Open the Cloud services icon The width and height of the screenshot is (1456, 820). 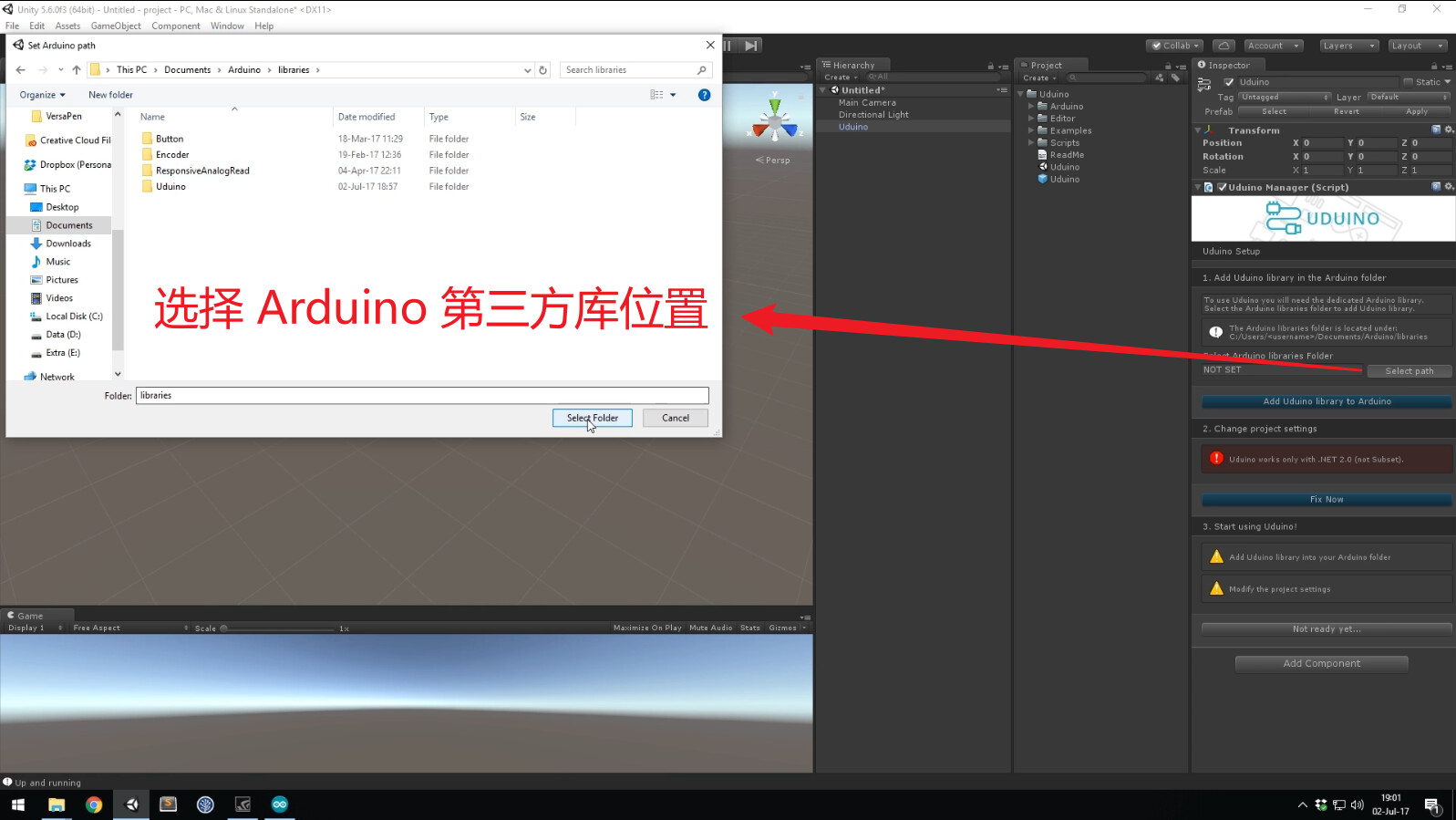tap(1224, 46)
